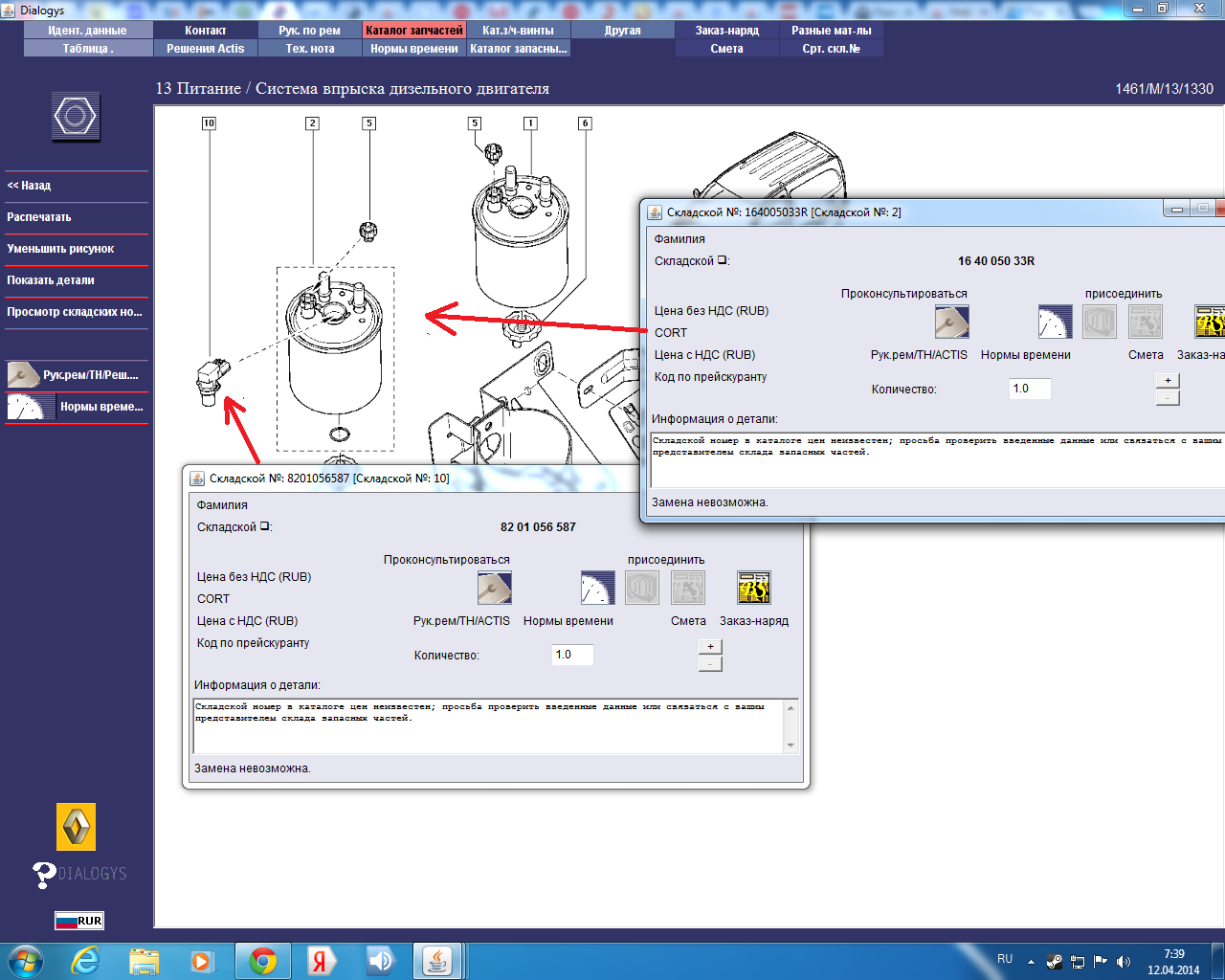This screenshot has width=1225, height=980.
Task: Select the Решения Actis tab
Action: (x=206, y=49)
